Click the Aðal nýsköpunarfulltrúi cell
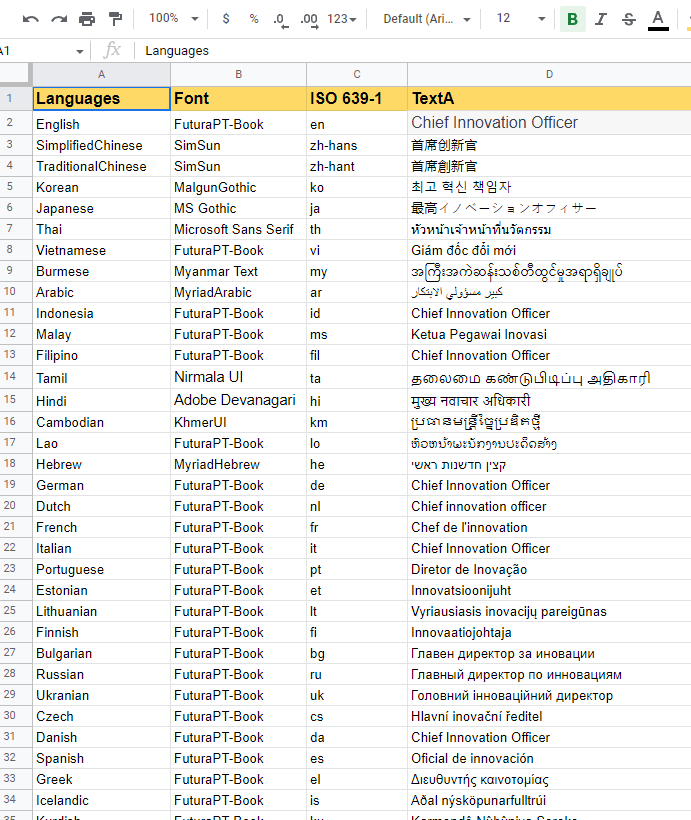Screen dimensions: 691x820 click(549, 800)
